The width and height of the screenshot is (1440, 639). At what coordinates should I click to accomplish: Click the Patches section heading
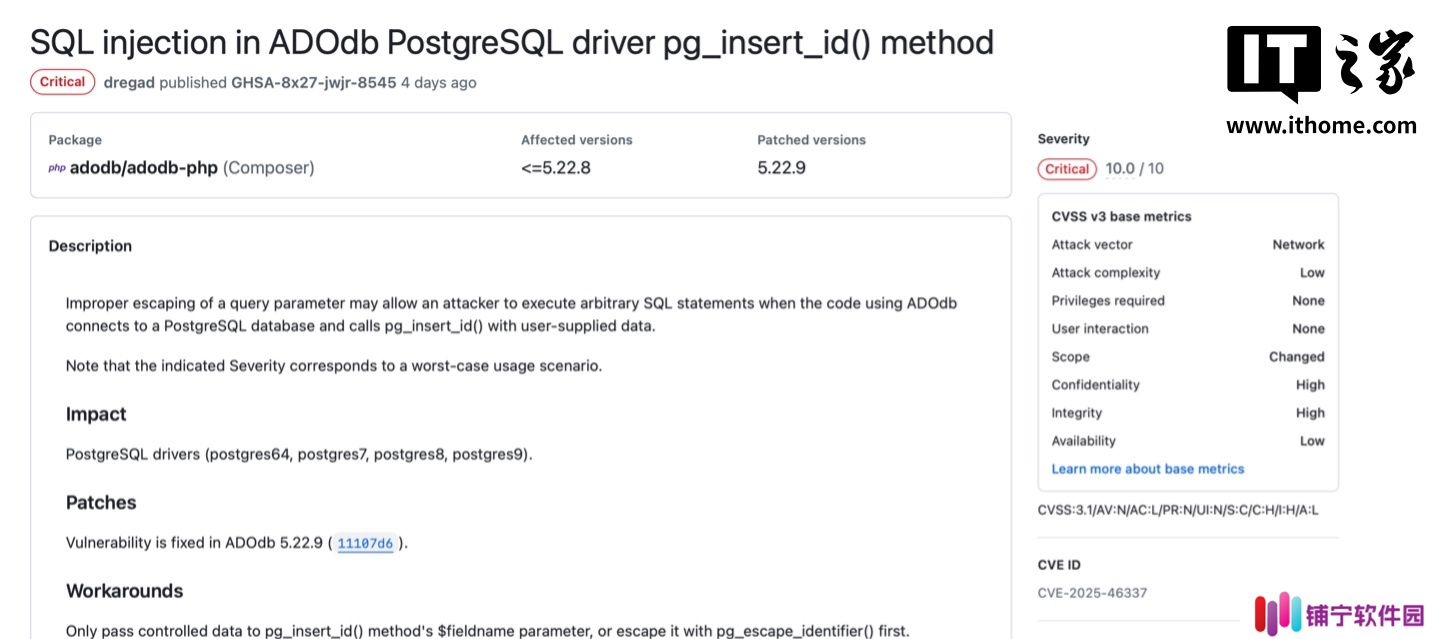[101, 503]
